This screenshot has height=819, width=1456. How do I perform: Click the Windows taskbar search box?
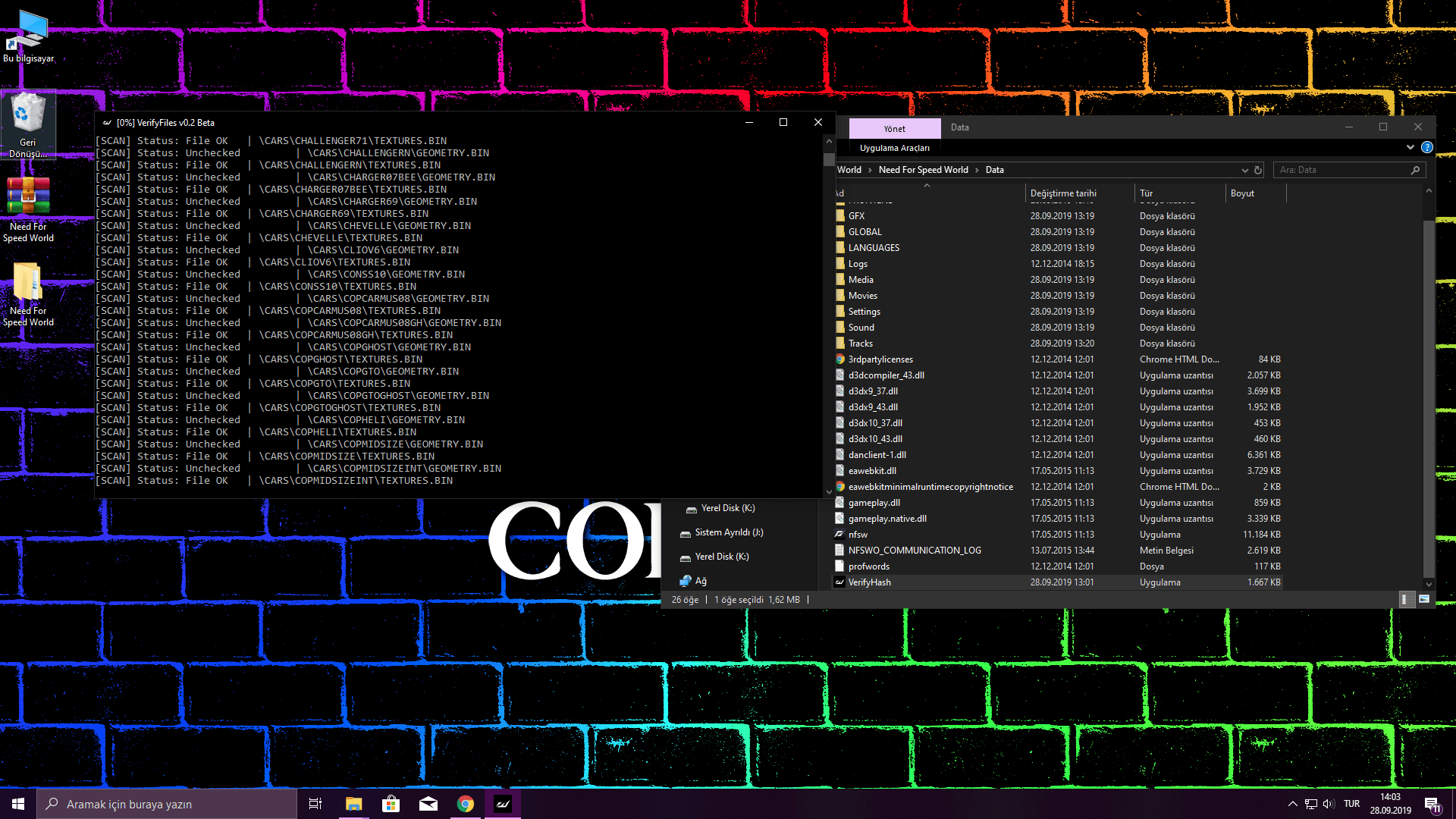[167, 804]
